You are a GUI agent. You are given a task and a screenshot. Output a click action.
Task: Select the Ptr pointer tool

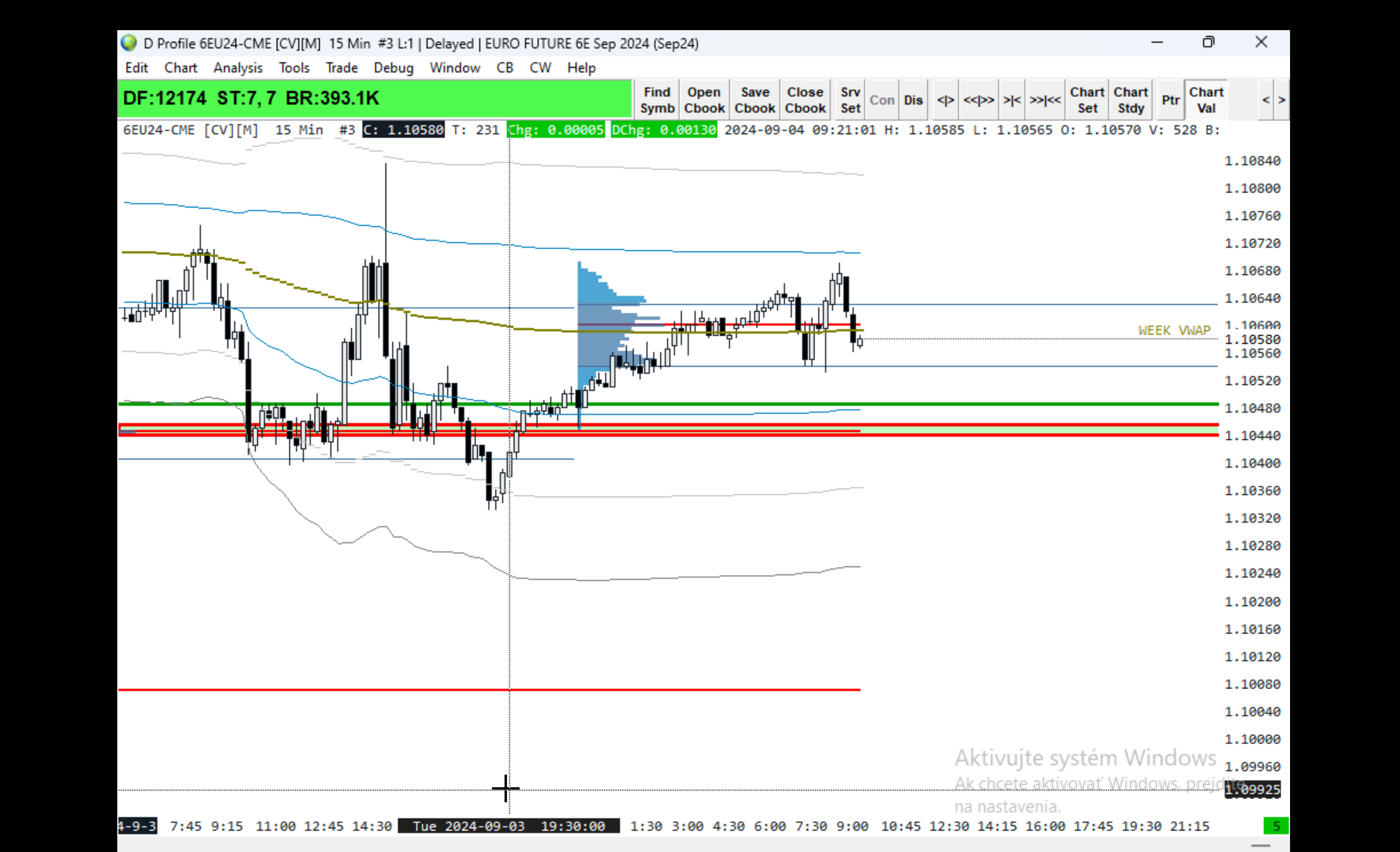click(1170, 100)
